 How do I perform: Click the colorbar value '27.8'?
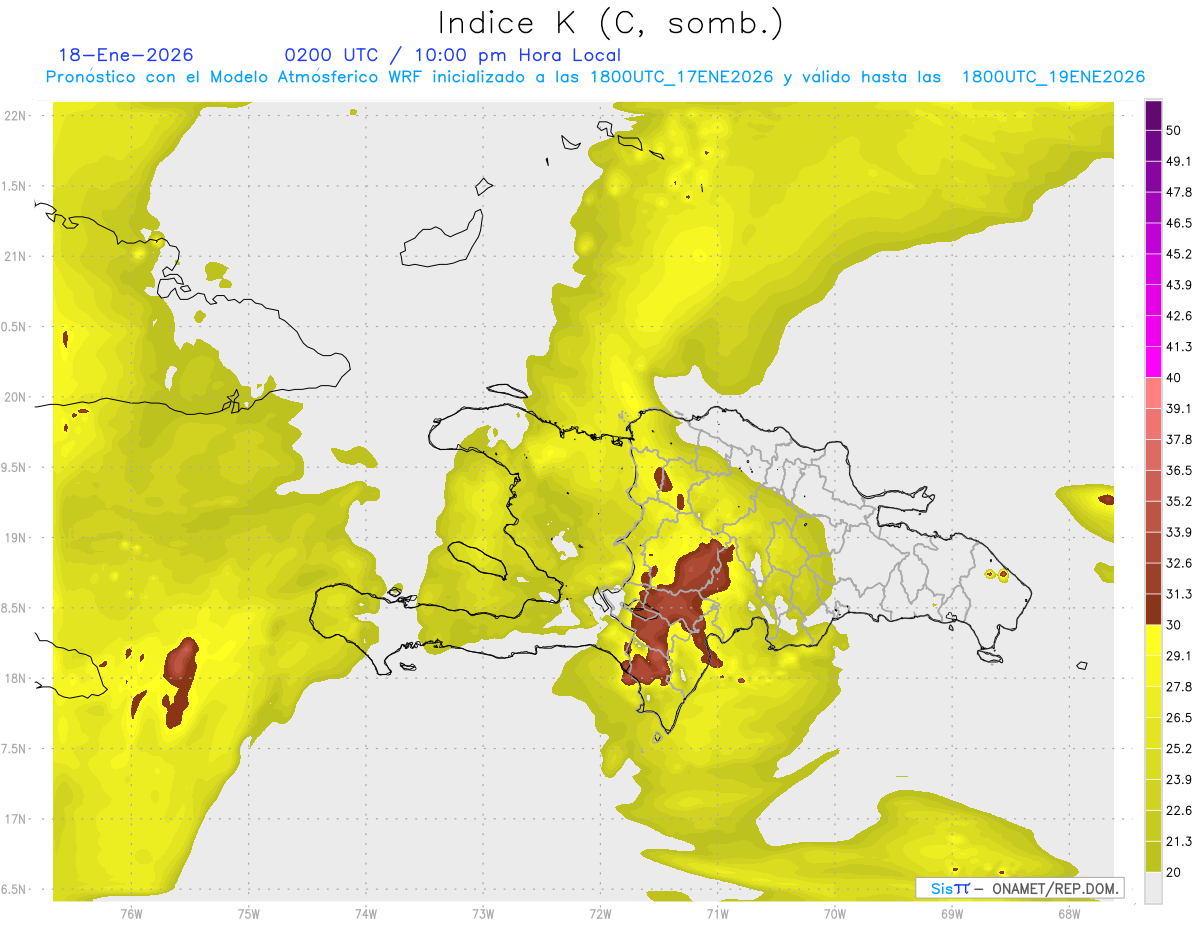[x=1179, y=687]
